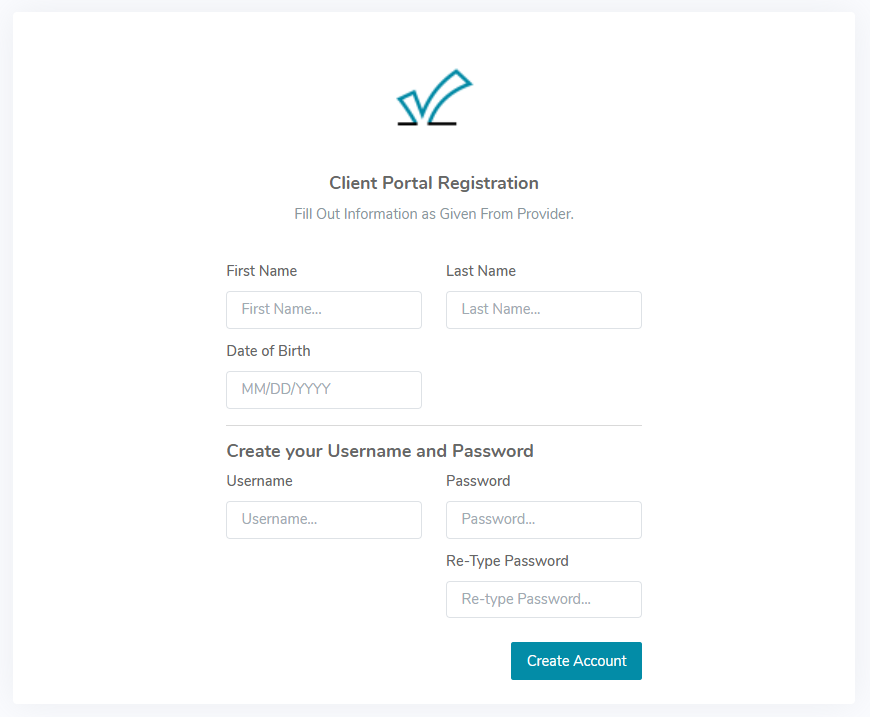
Task: Focus the Password entry field
Action: (x=543, y=520)
